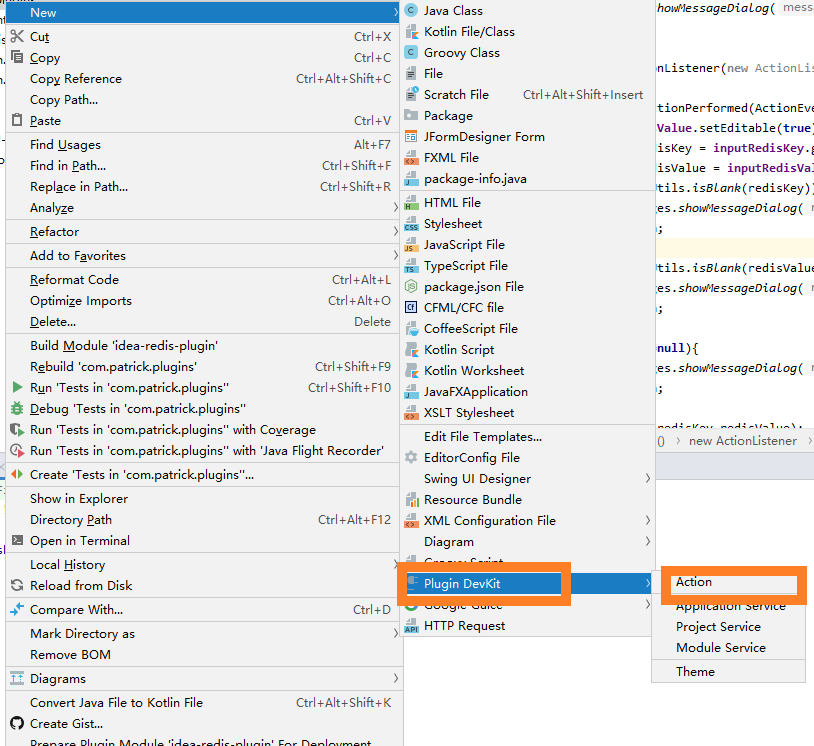Choose Find Usages menu item

[x=202, y=144]
